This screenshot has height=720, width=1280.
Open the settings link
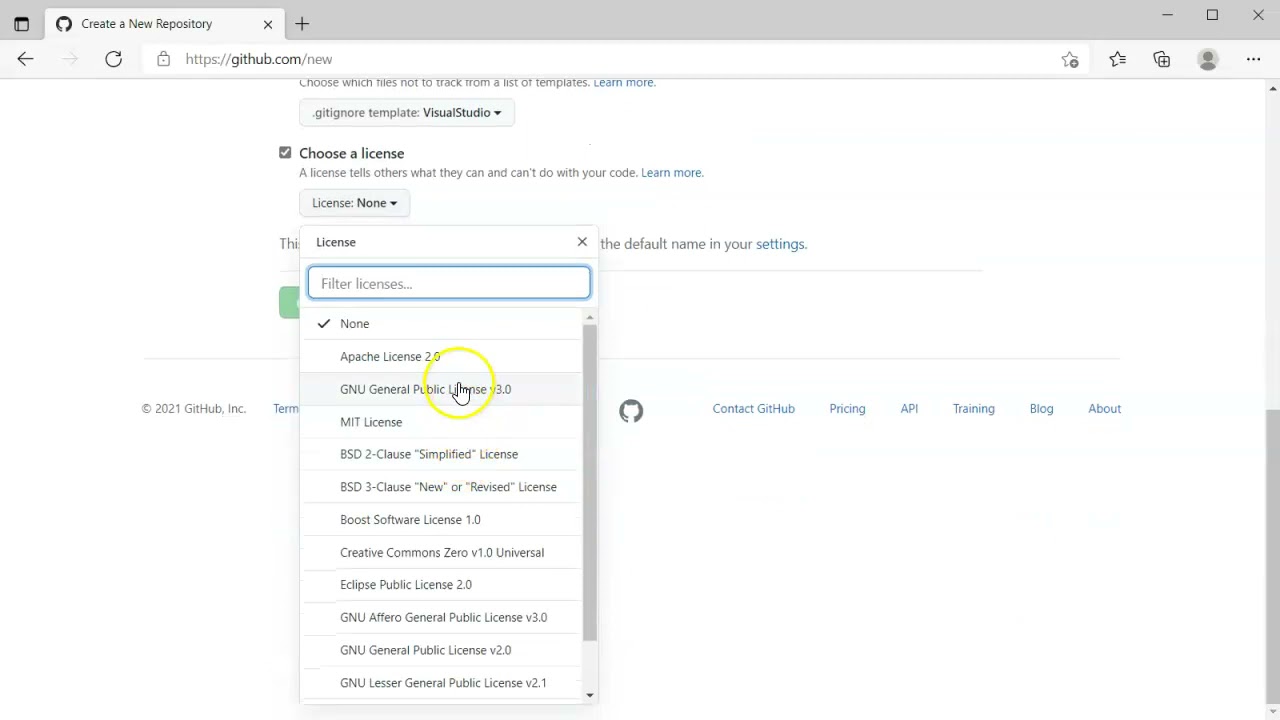[x=780, y=244]
